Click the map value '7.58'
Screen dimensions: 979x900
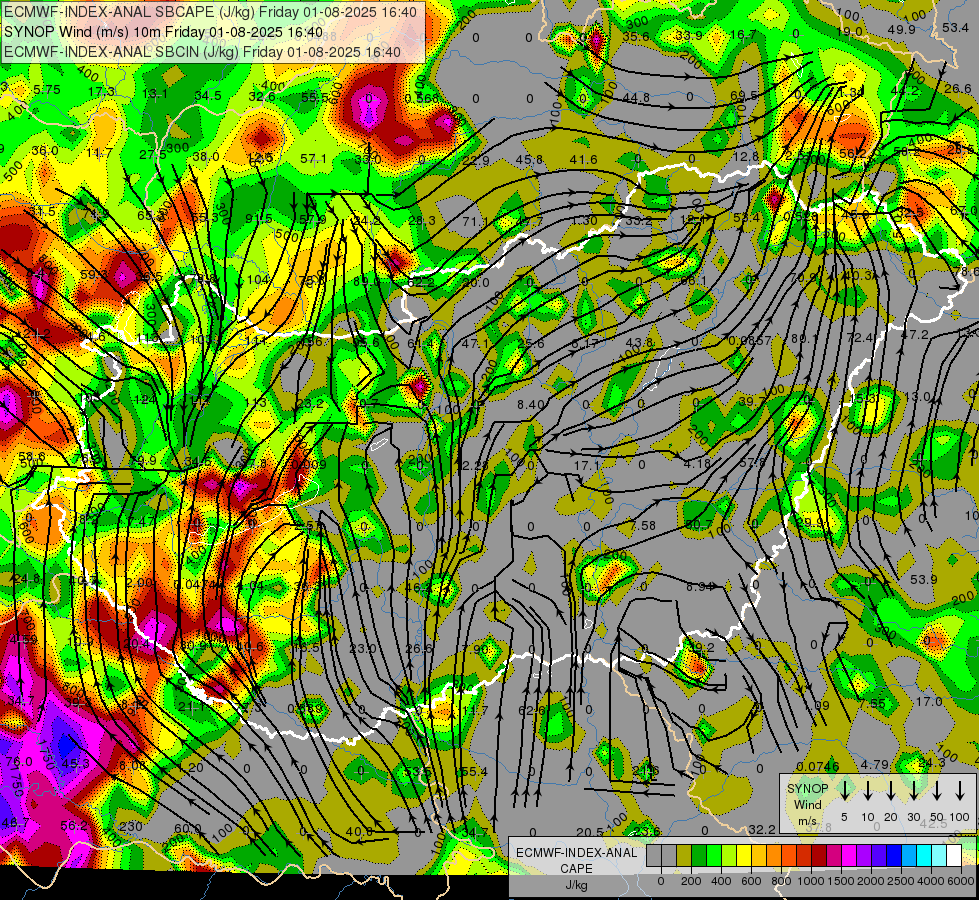pyautogui.click(x=642, y=526)
